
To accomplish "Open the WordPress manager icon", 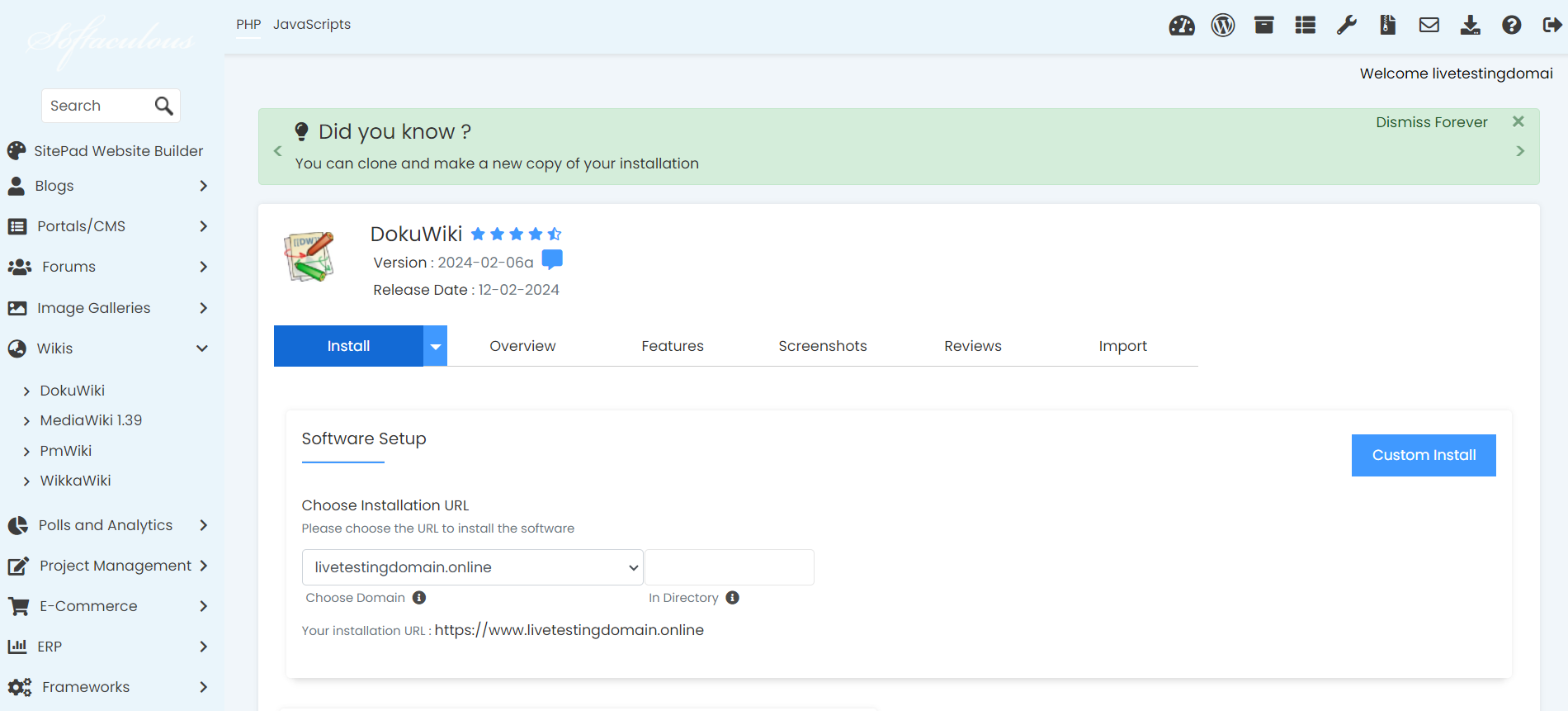I will tap(1223, 26).
